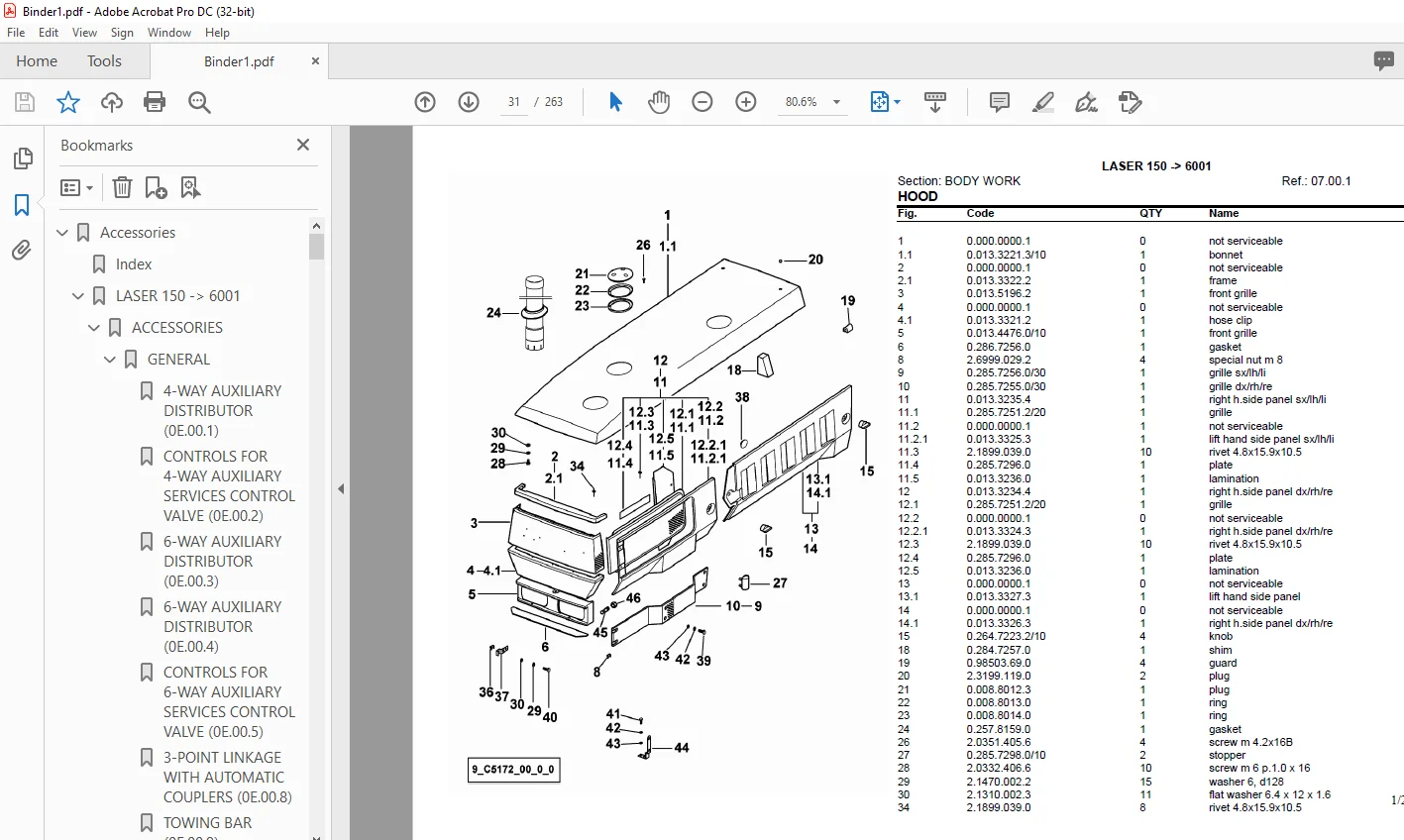The width and height of the screenshot is (1404, 840).
Task: Click the 'HOOD' heading in the parts page
Action: 918,196
